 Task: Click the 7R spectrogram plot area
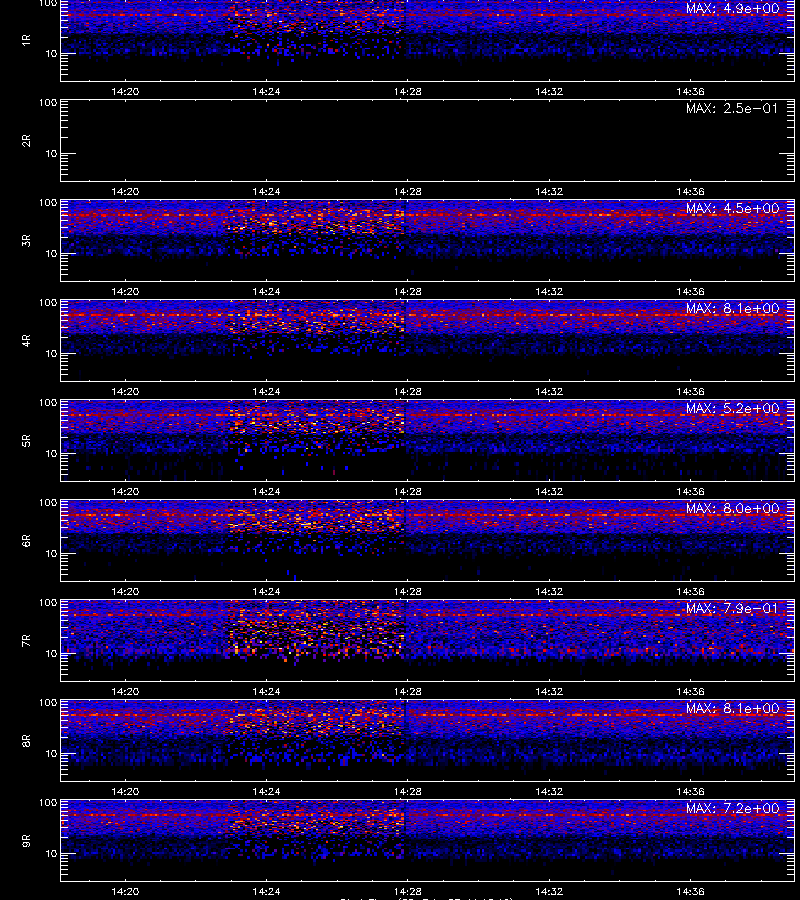coord(427,641)
